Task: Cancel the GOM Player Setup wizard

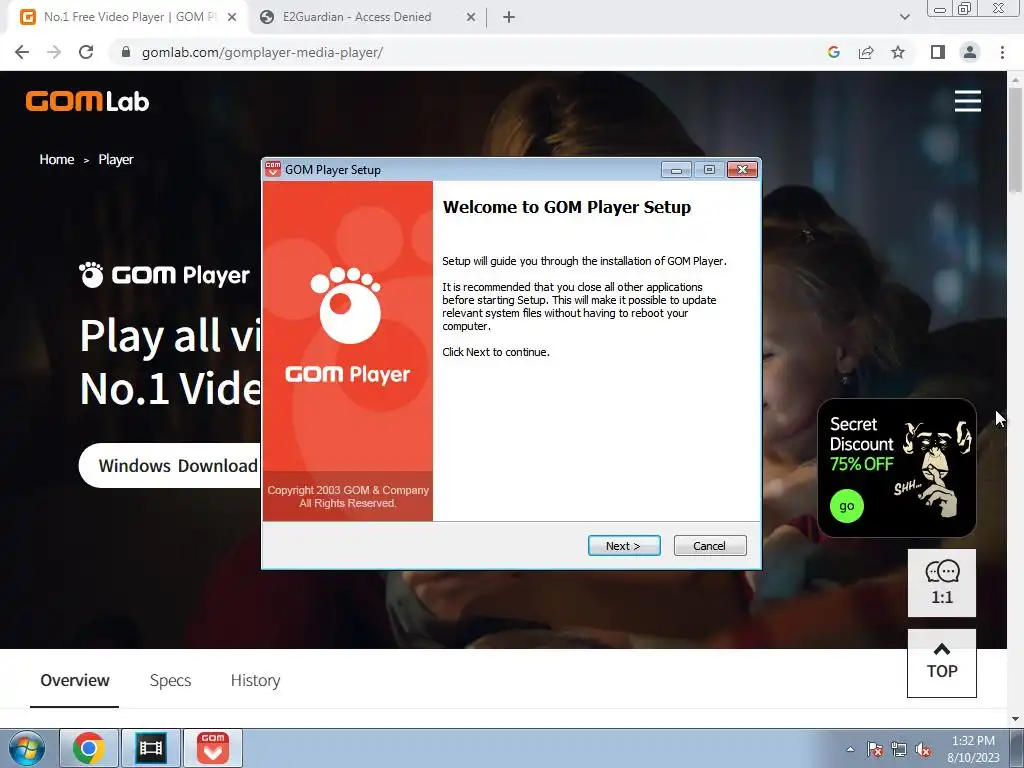Action: 710,546
